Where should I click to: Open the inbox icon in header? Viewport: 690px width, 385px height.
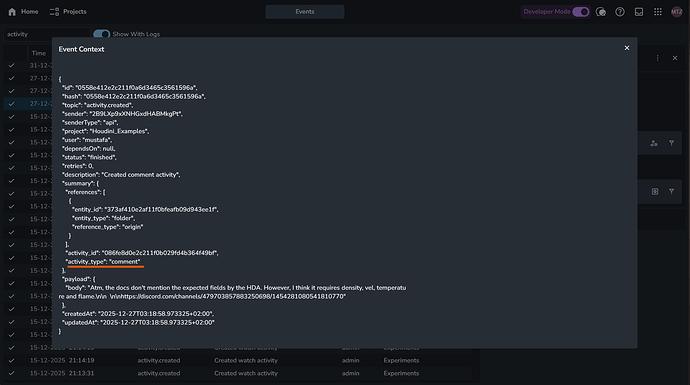coord(639,12)
